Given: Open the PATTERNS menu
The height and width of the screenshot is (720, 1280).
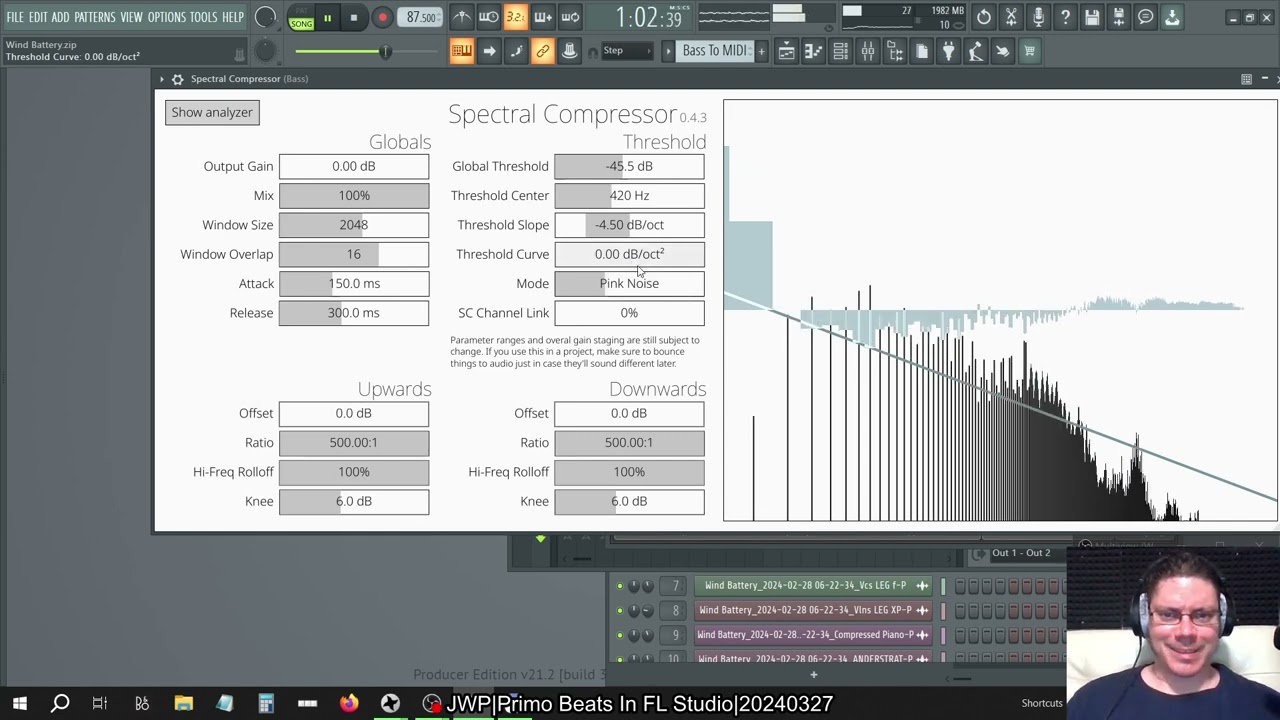Looking at the screenshot, I should [x=95, y=18].
